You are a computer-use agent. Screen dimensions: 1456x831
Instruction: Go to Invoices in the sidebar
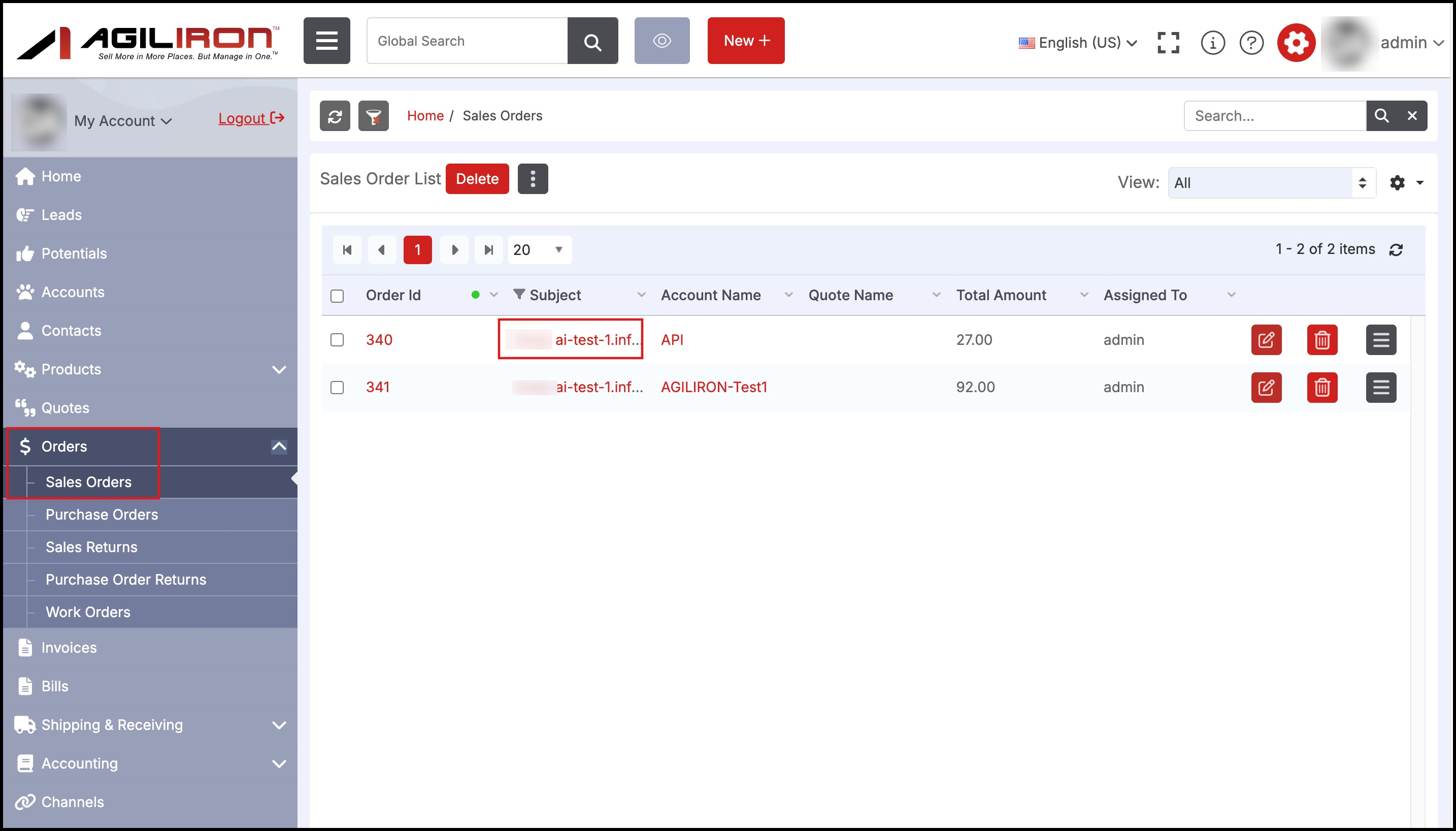coord(69,648)
